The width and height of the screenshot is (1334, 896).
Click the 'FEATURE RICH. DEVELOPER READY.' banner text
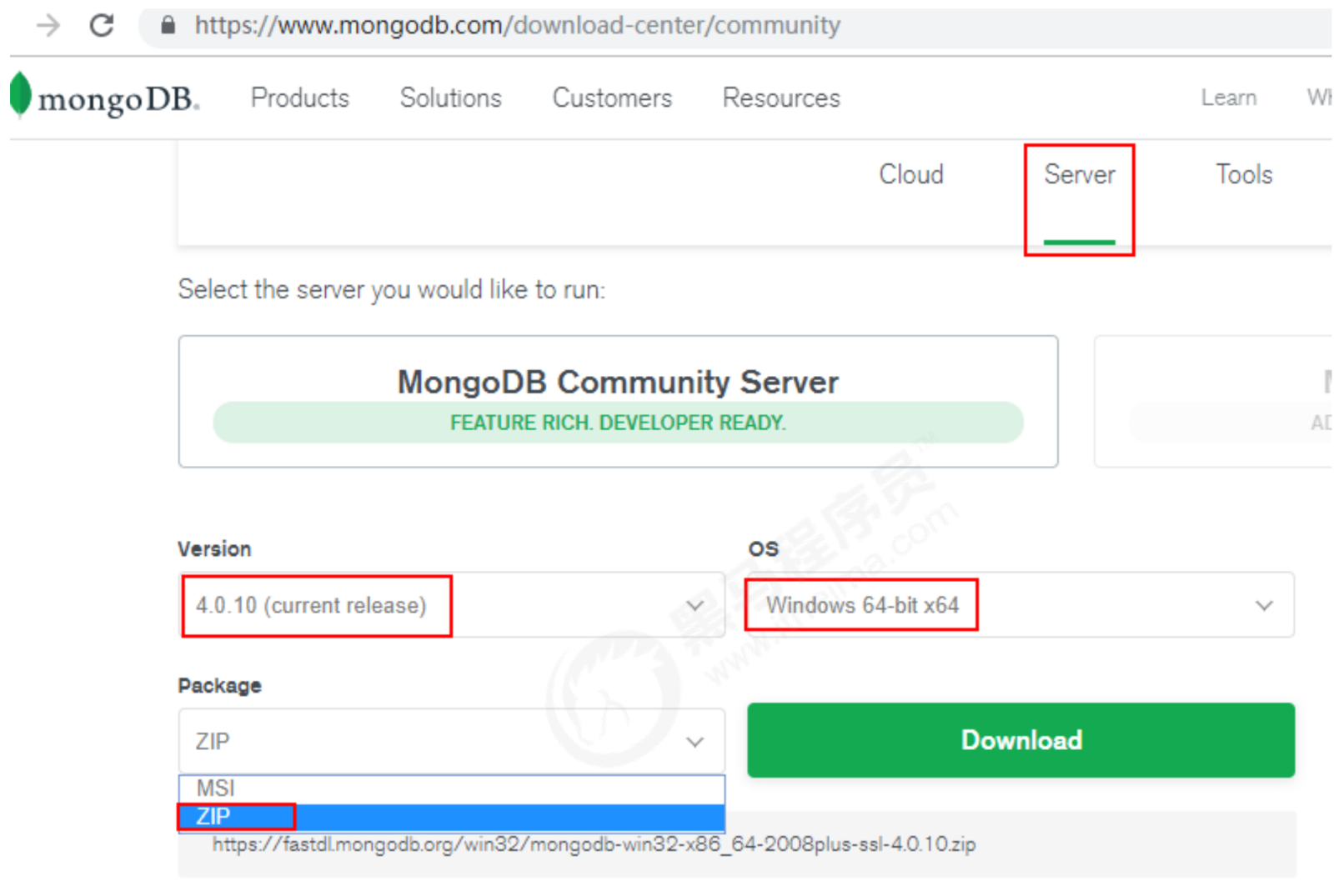point(618,423)
